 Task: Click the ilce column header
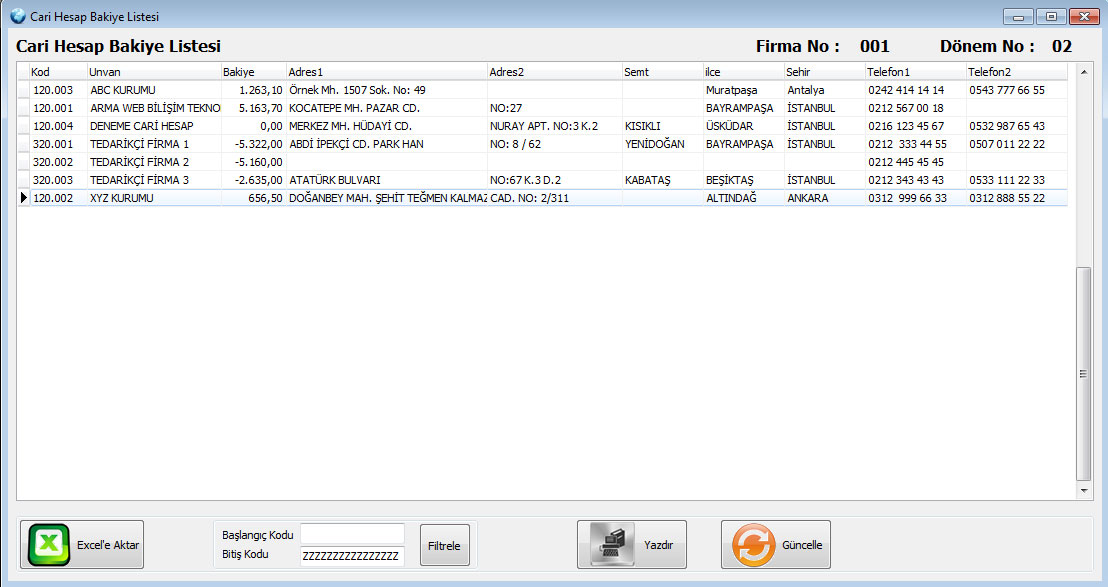743,72
